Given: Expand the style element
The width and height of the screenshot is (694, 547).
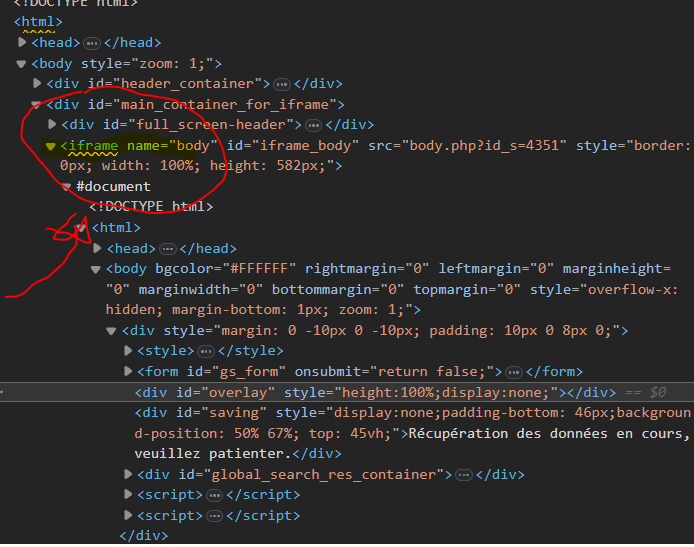Looking at the screenshot, I should tap(128, 351).
